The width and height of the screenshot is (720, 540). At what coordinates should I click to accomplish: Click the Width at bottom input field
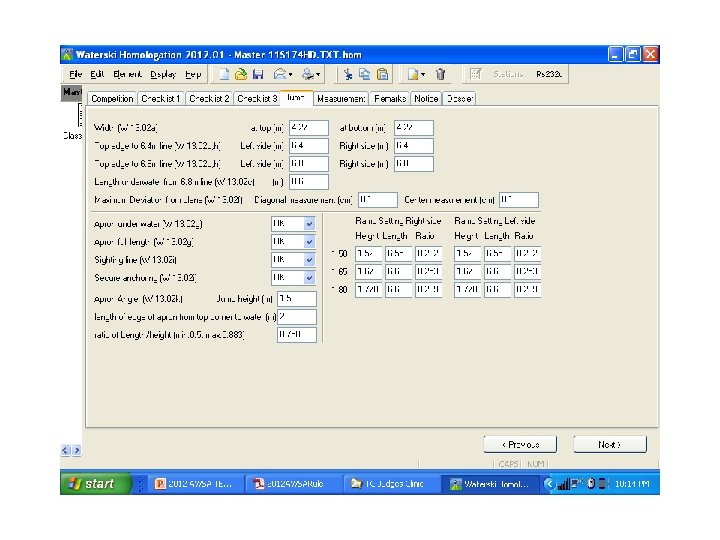[x=414, y=128]
